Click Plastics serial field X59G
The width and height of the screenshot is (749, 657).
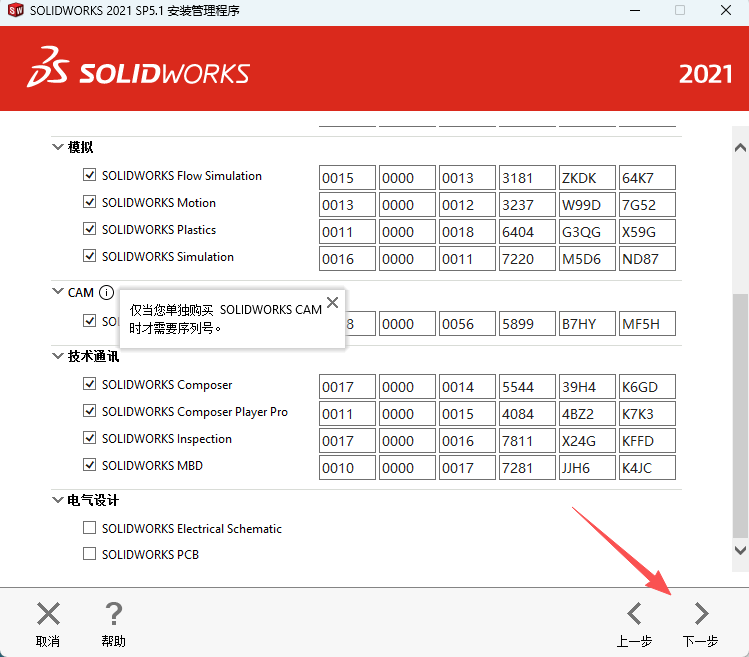coord(647,232)
